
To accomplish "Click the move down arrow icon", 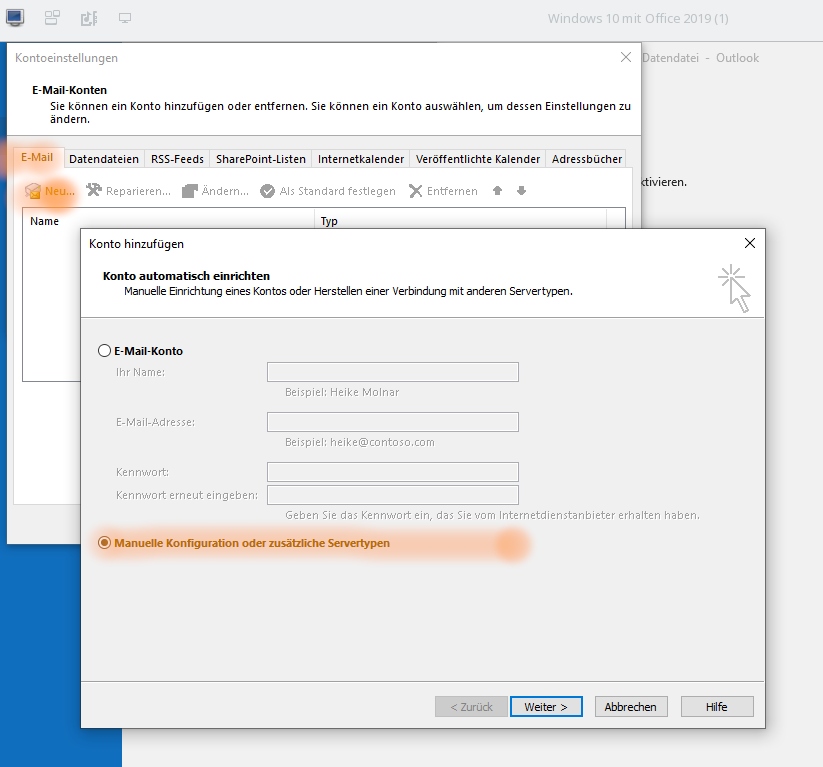I will point(521,191).
